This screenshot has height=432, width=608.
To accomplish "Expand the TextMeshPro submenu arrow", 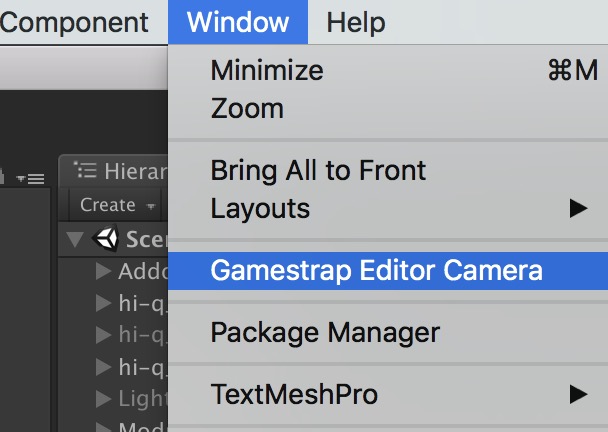I will pyautogui.click(x=578, y=394).
